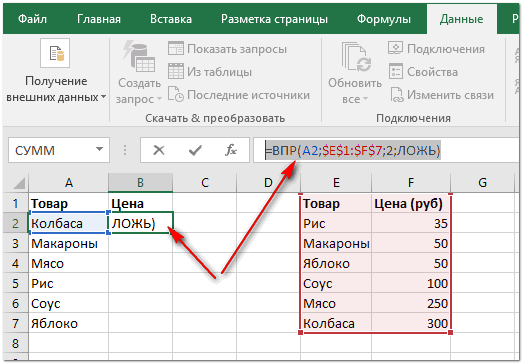Click Показать запросы button label

coord(237,49)
